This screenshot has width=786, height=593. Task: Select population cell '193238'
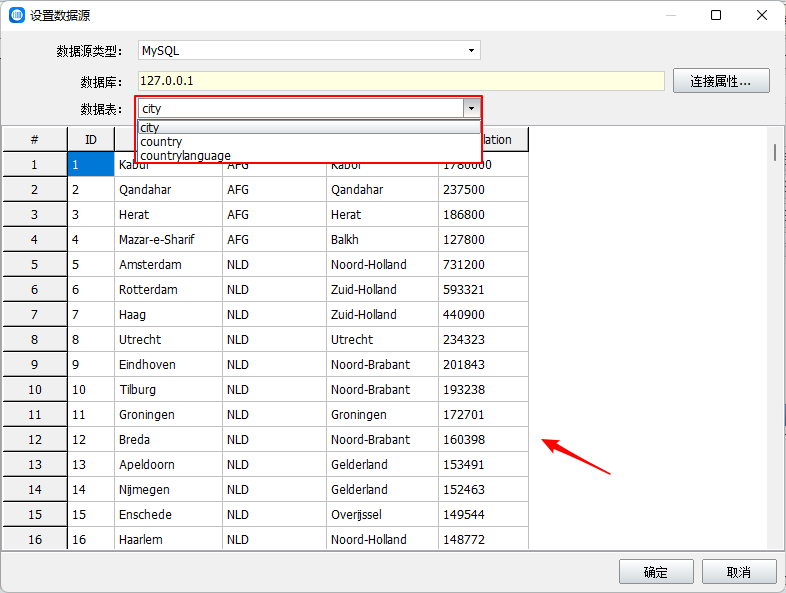click(x=483, y=389)
